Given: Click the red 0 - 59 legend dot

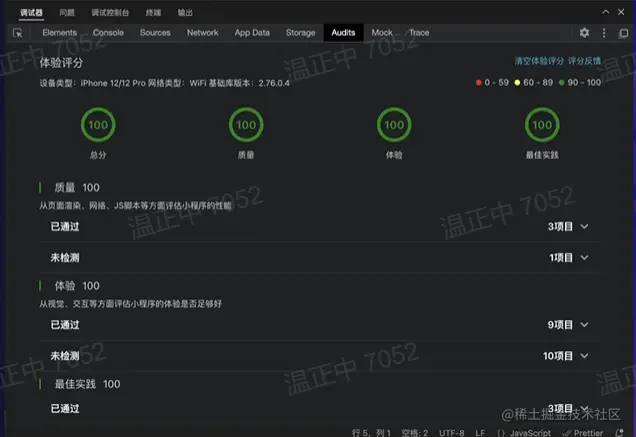Looking at the screenshot, I should [x=479, y=83].
